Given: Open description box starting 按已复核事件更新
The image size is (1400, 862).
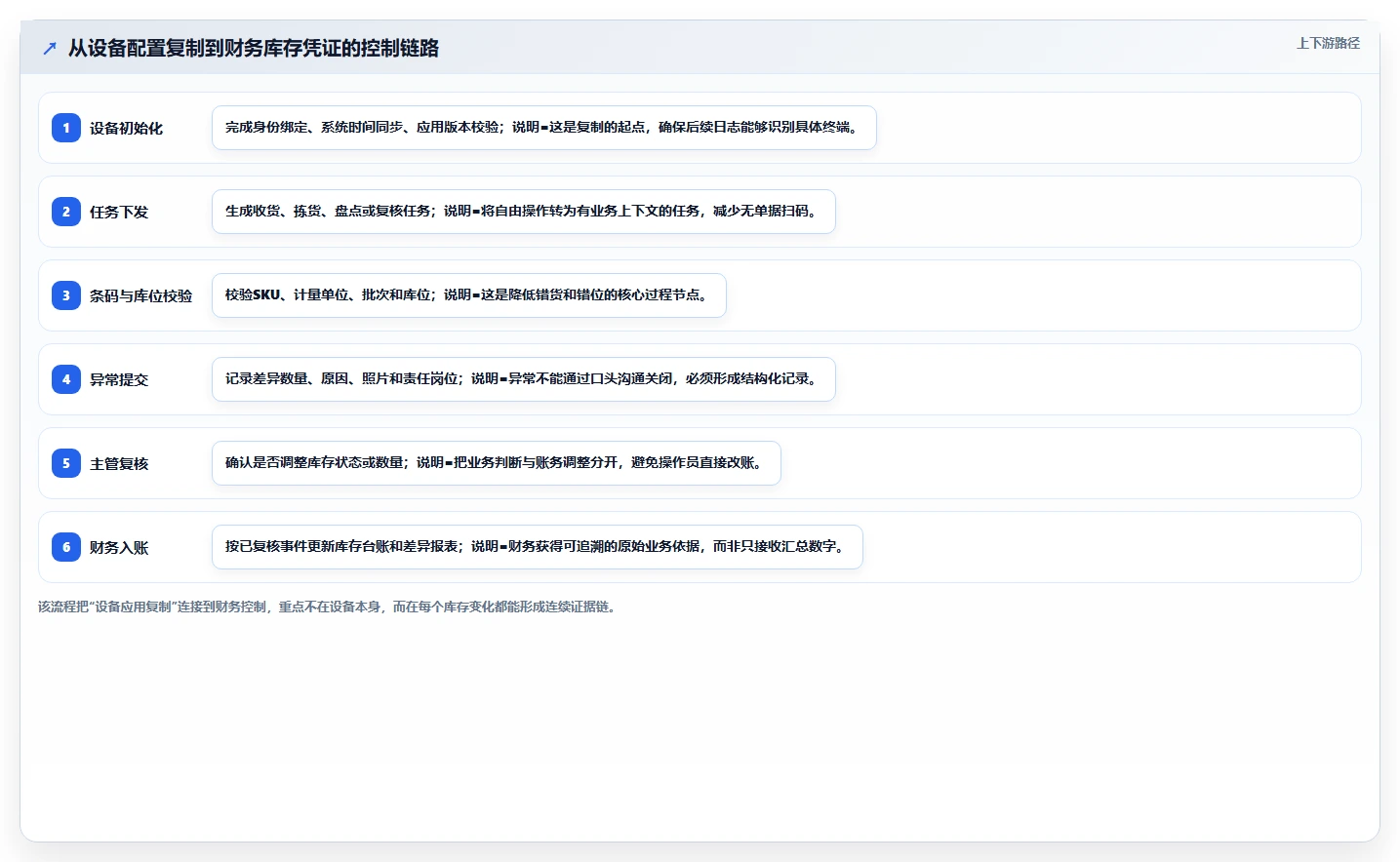Looking at the screenshot, I should click(x=538, y=547).
